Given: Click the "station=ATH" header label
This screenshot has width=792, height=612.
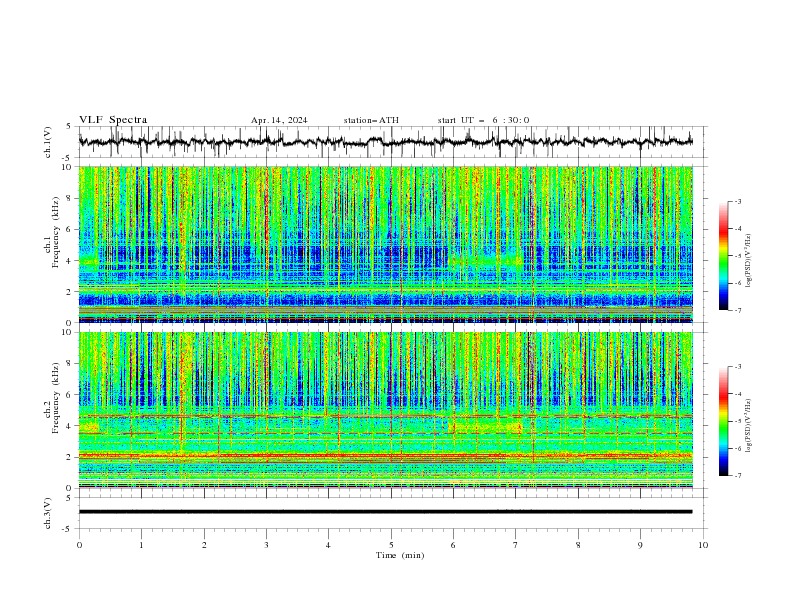Looking at the screenshot, I should (371, 120).
